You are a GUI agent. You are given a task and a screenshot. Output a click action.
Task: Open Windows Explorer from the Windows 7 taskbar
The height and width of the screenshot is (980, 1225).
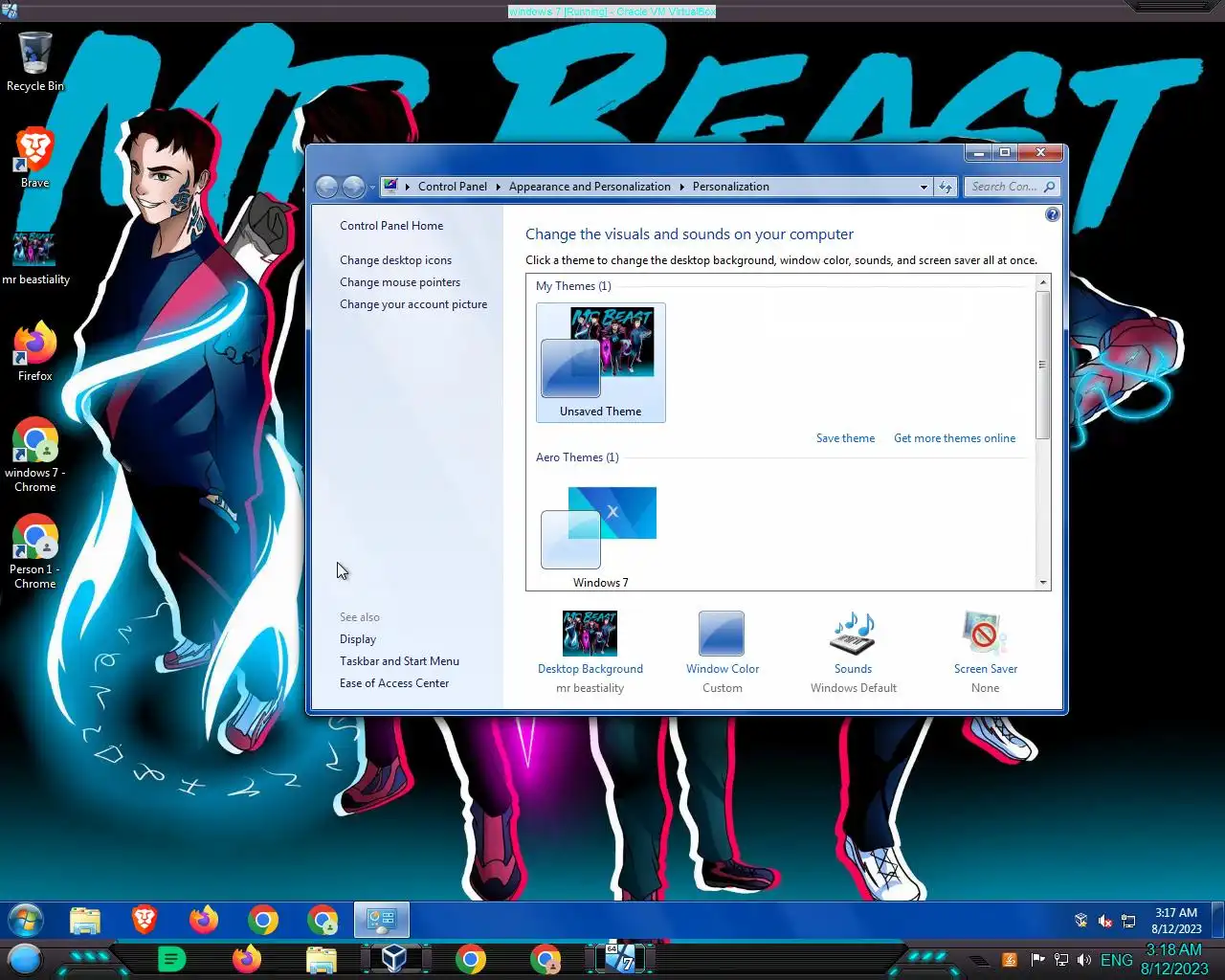coord(85,921)
